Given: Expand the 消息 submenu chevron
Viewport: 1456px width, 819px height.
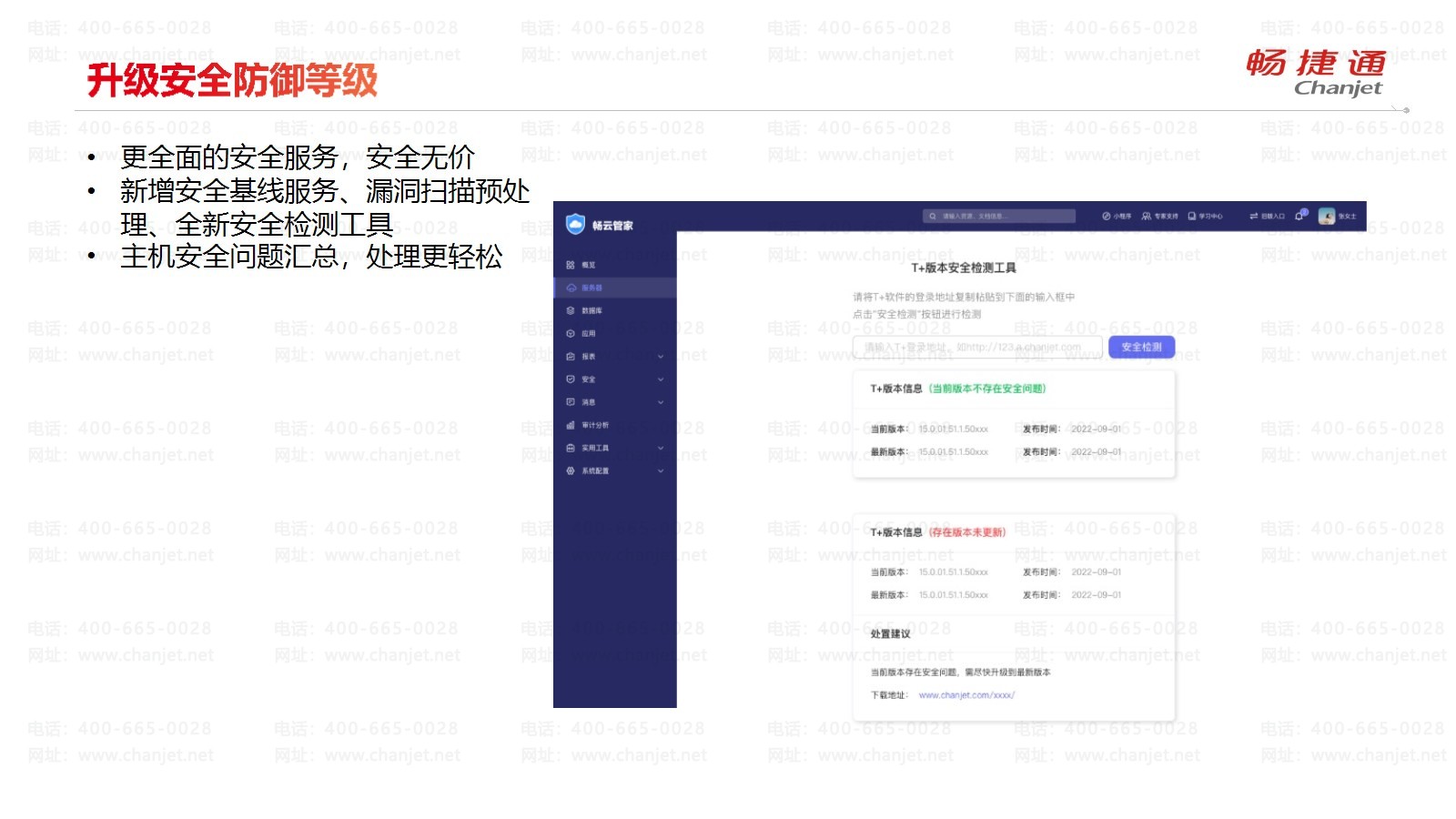Looking at the screenshot, I should tap(661, 401).
